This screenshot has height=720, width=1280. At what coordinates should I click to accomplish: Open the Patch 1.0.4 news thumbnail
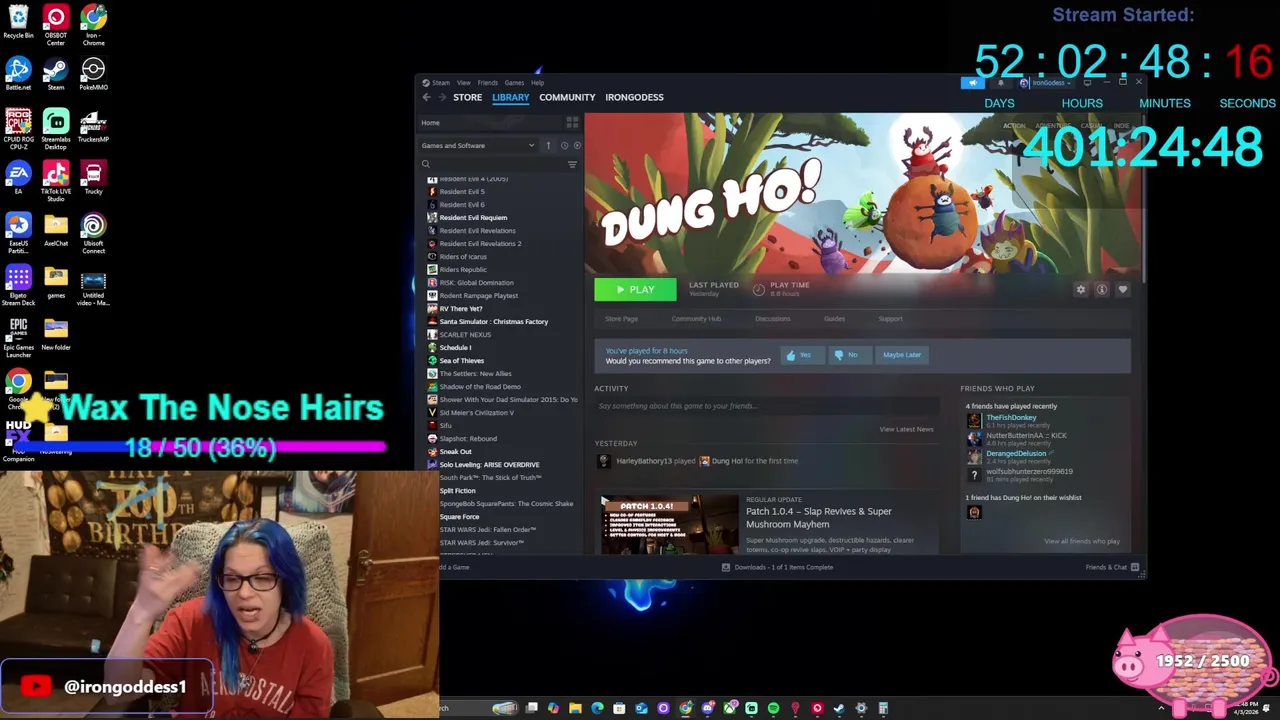click(670, 524)
